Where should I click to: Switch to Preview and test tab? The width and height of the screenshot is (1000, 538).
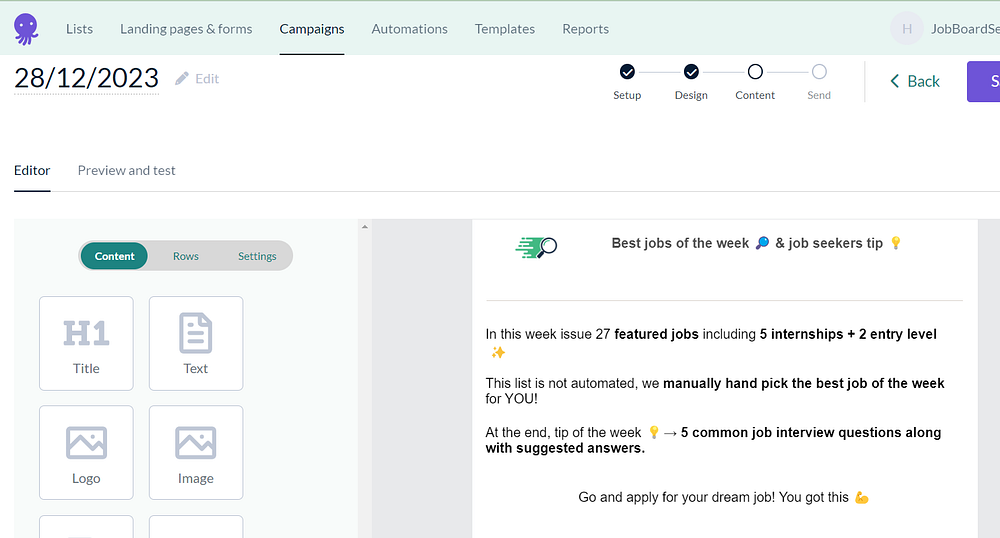tap(126, 171)
